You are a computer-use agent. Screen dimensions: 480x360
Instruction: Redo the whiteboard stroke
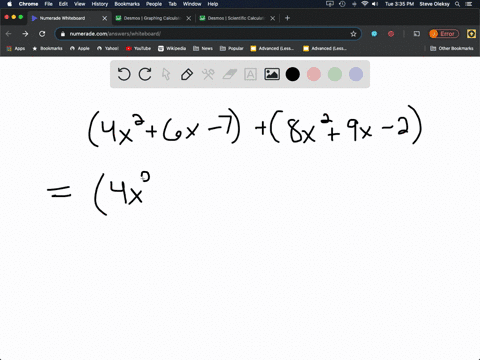145,74
